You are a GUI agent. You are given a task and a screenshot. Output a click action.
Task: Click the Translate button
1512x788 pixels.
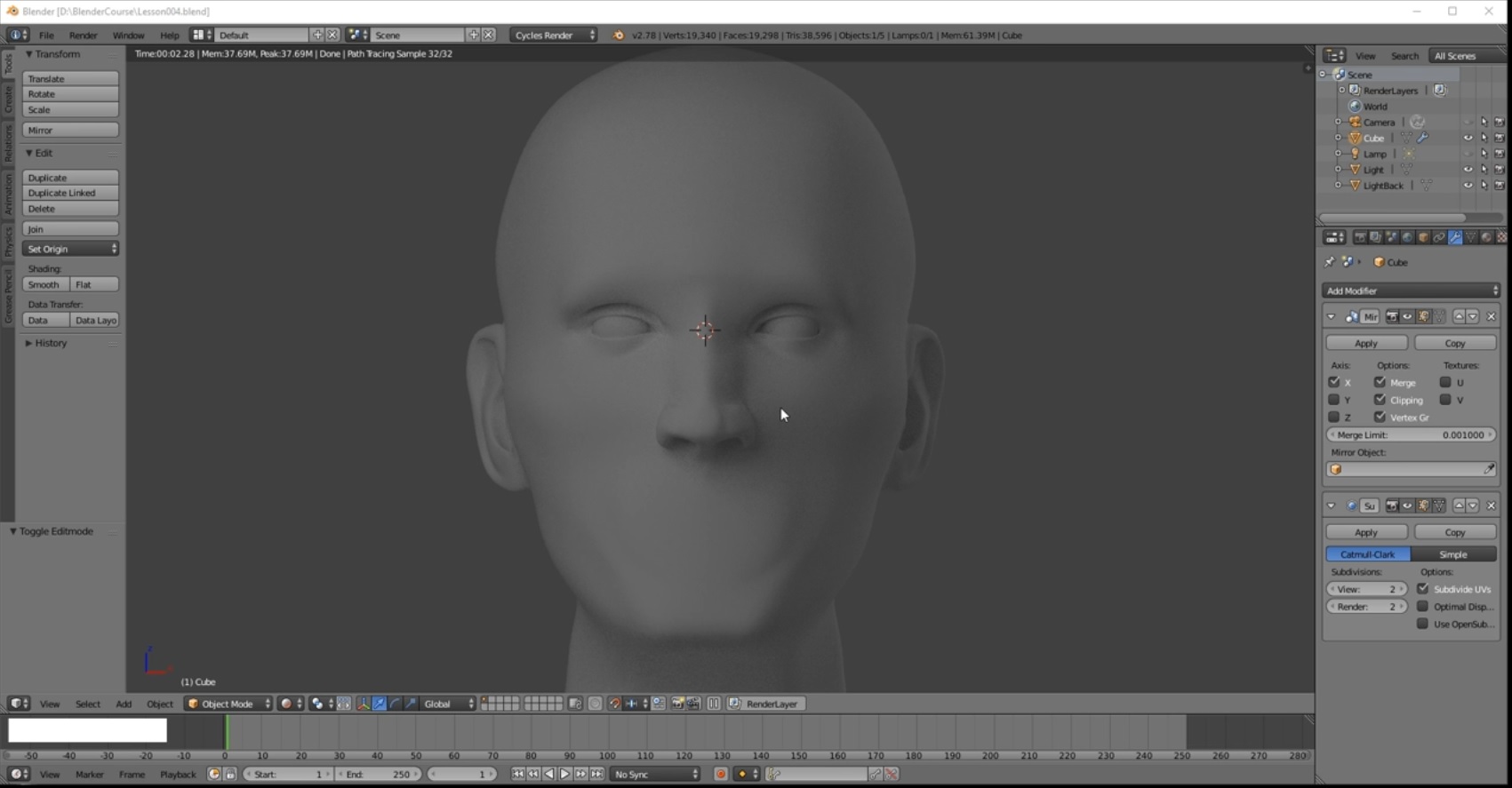(70, 78)
